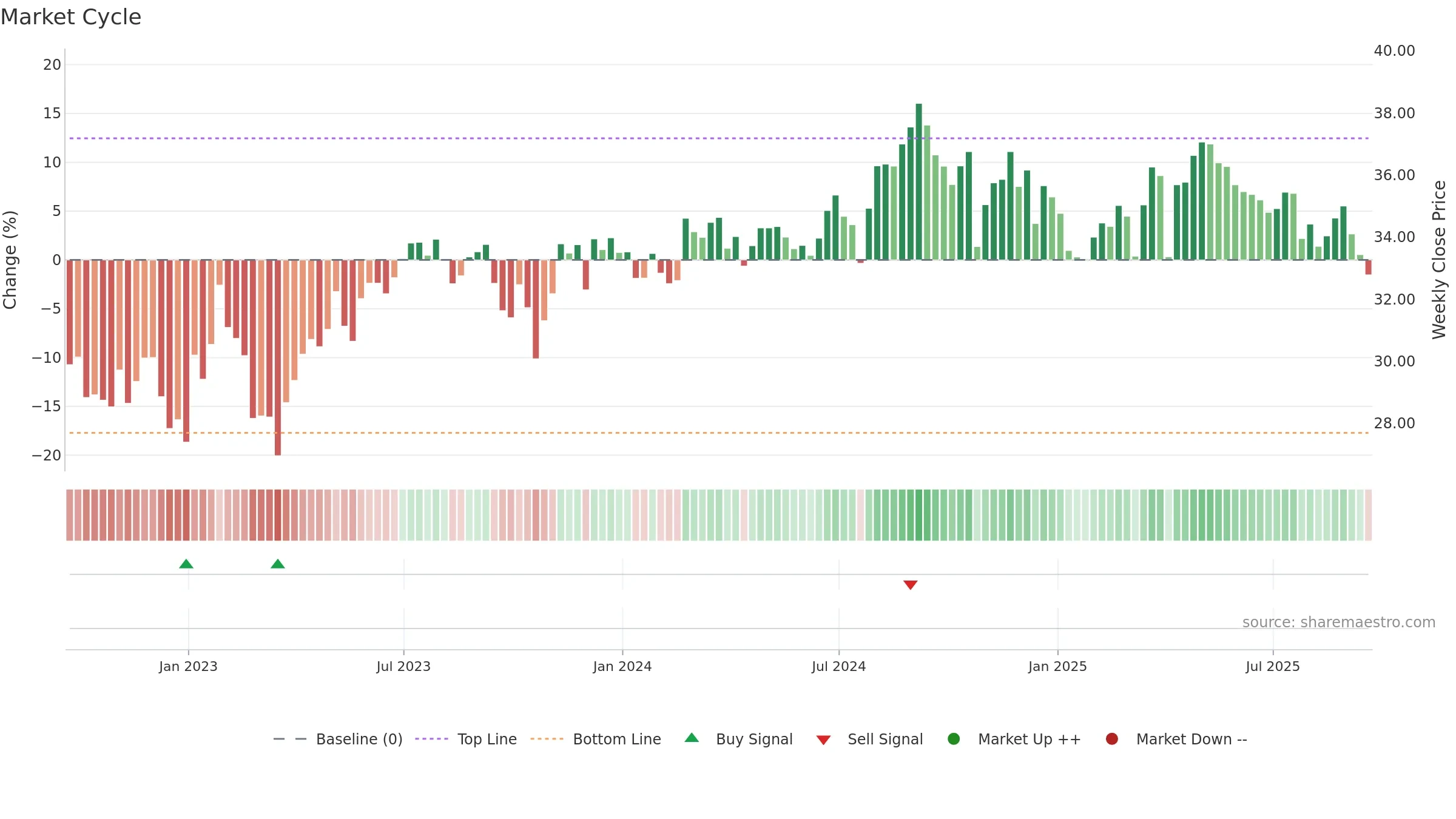This screenshot has width=1456, height=819.
Task: Click the Buy Signal legend label
Action: tap(754, 739)
